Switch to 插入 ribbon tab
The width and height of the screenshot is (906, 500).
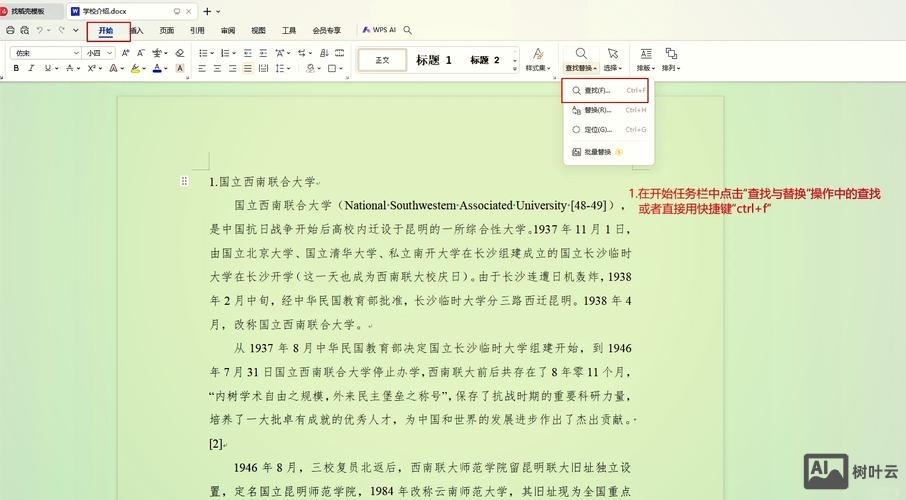click(x=136, y=31)
